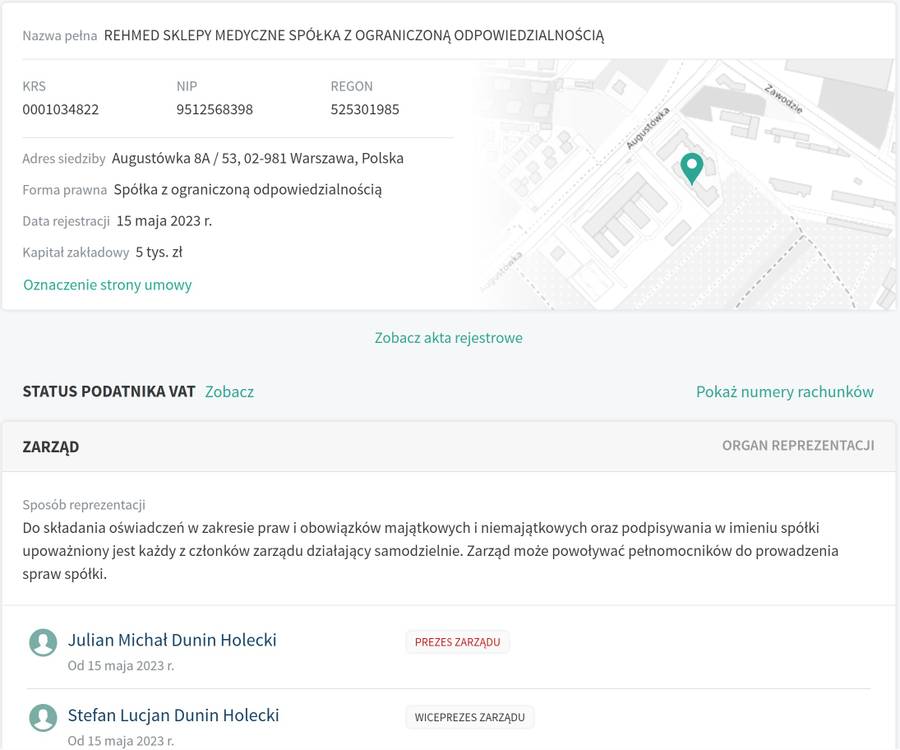Click Julian's profile avatar icon

coord(43,642)
